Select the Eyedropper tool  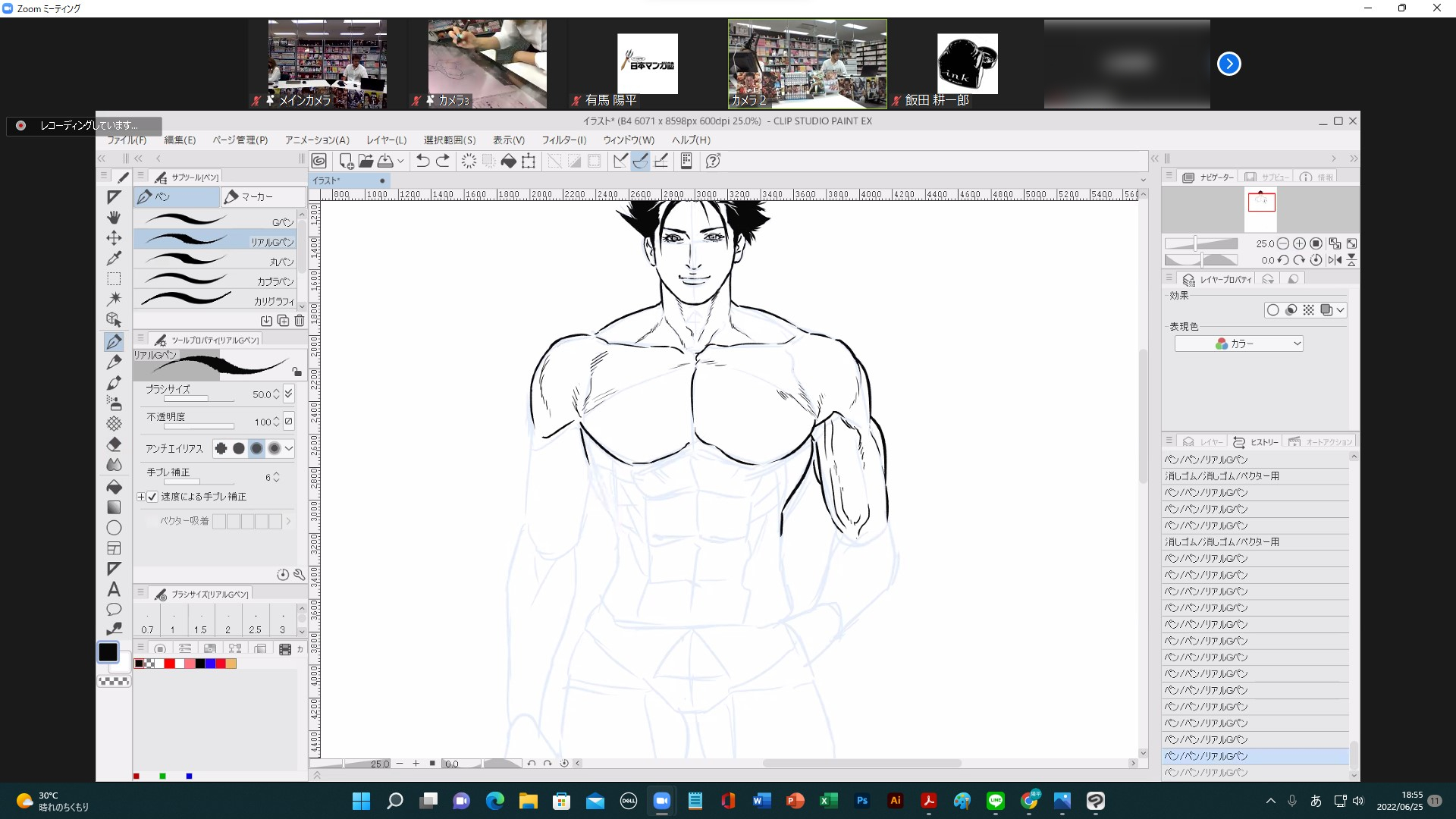point(114,259)
